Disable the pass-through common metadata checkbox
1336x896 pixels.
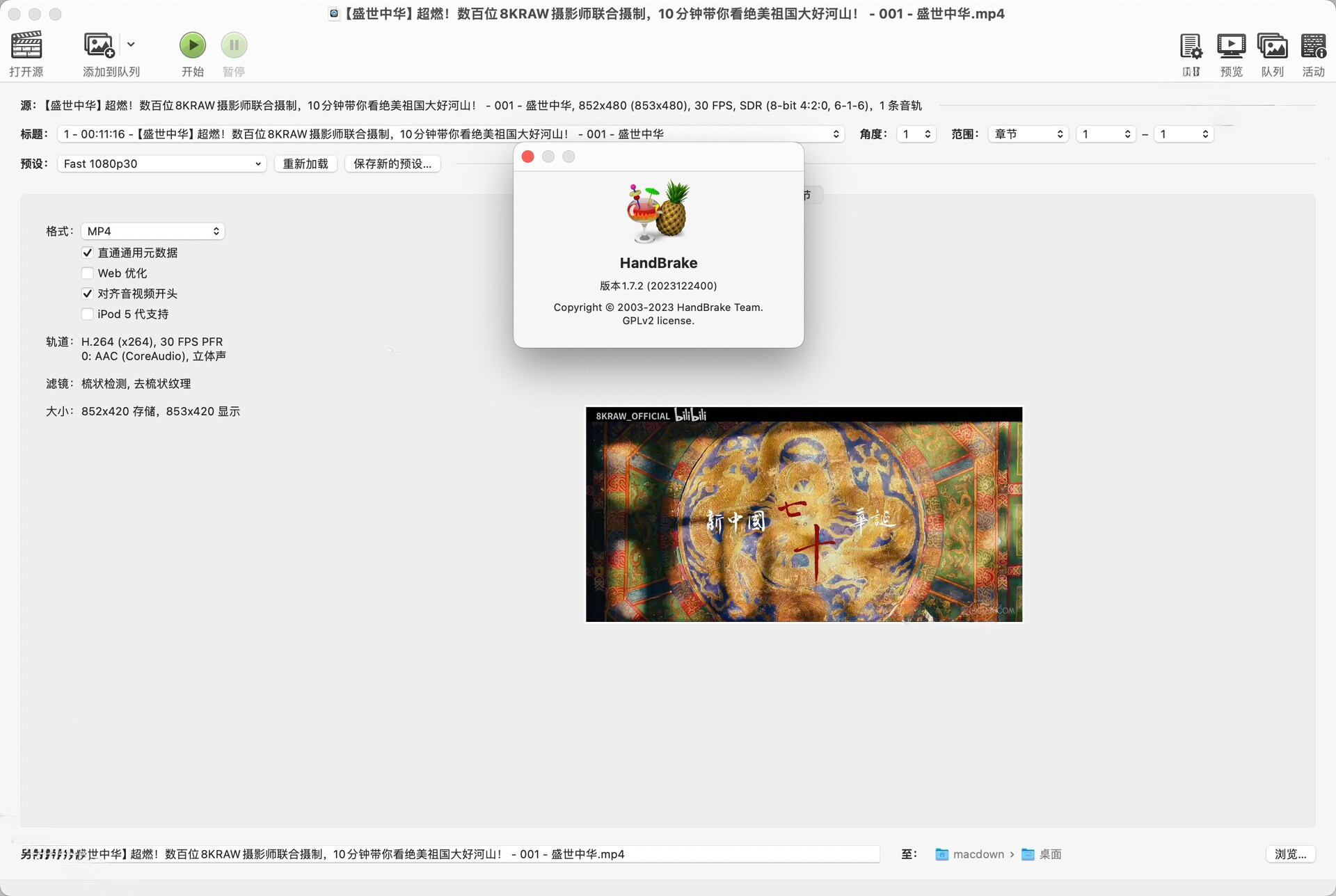point(88,253)
